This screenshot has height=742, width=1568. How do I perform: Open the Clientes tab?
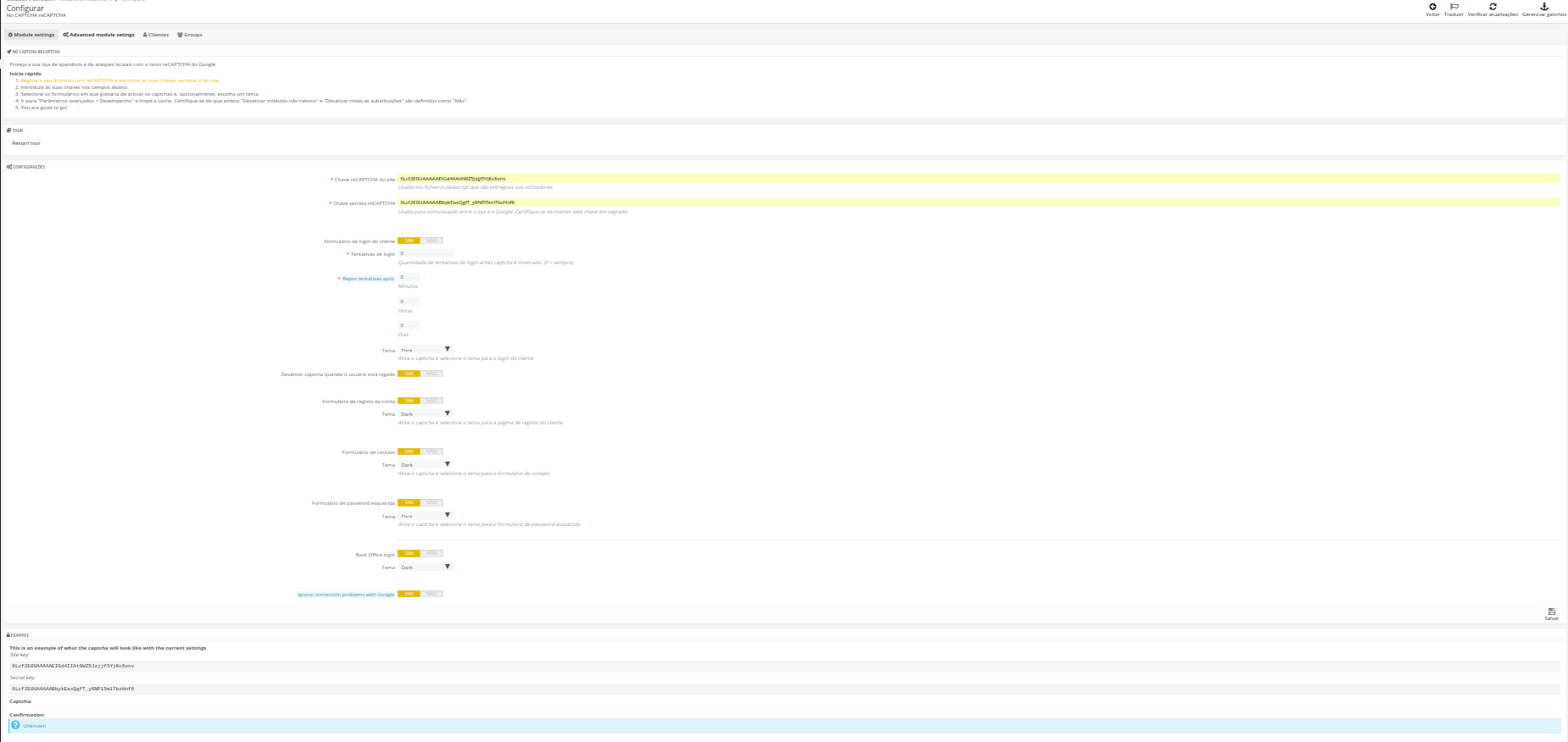(x=156, y=35)
